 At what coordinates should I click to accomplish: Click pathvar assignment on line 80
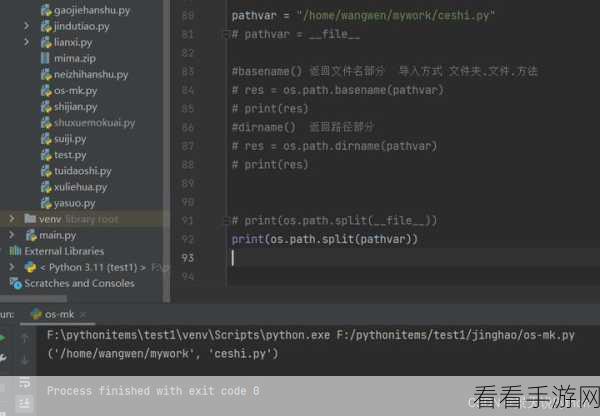[363, 16]
